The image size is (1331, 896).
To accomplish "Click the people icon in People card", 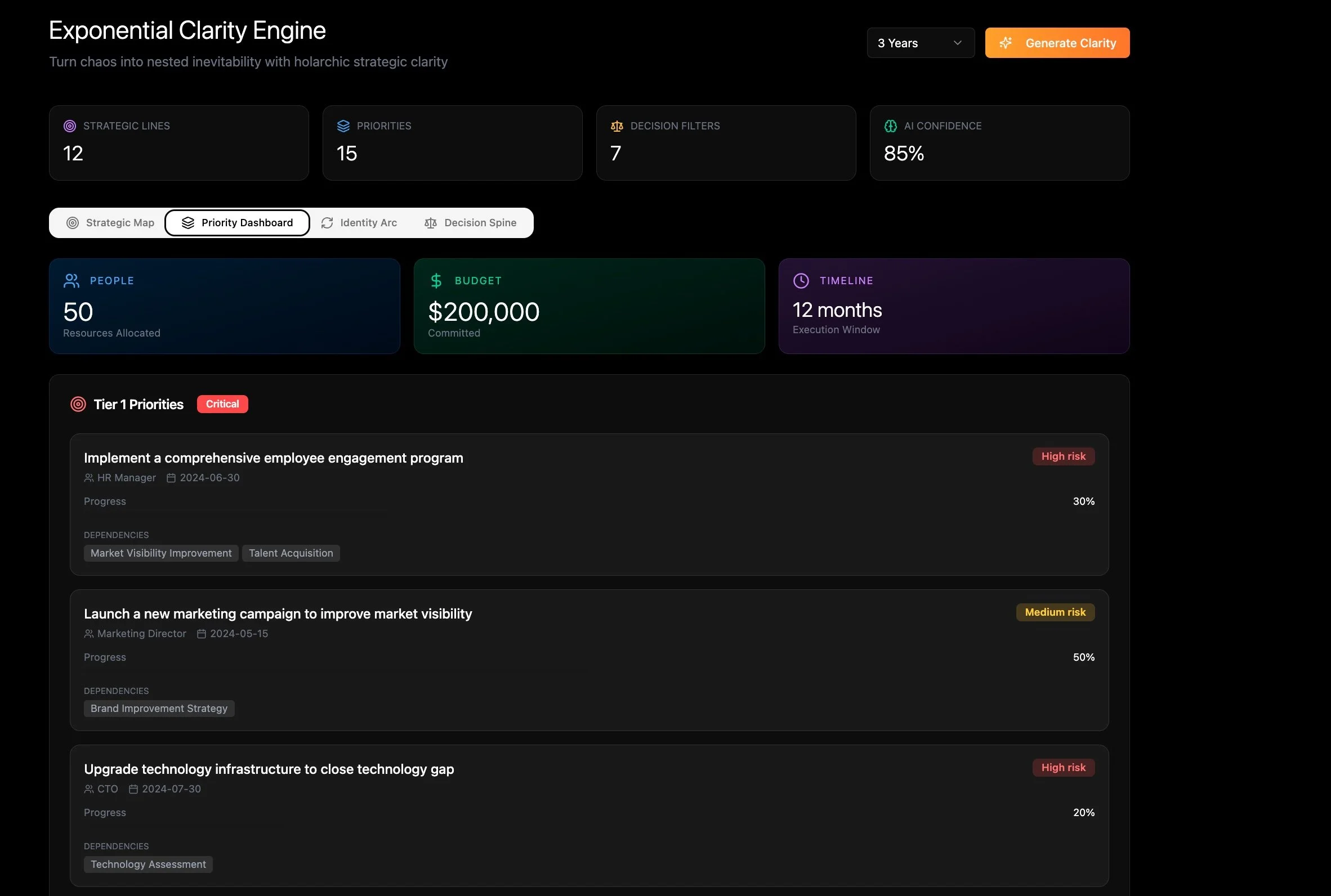I will point(72,281).
